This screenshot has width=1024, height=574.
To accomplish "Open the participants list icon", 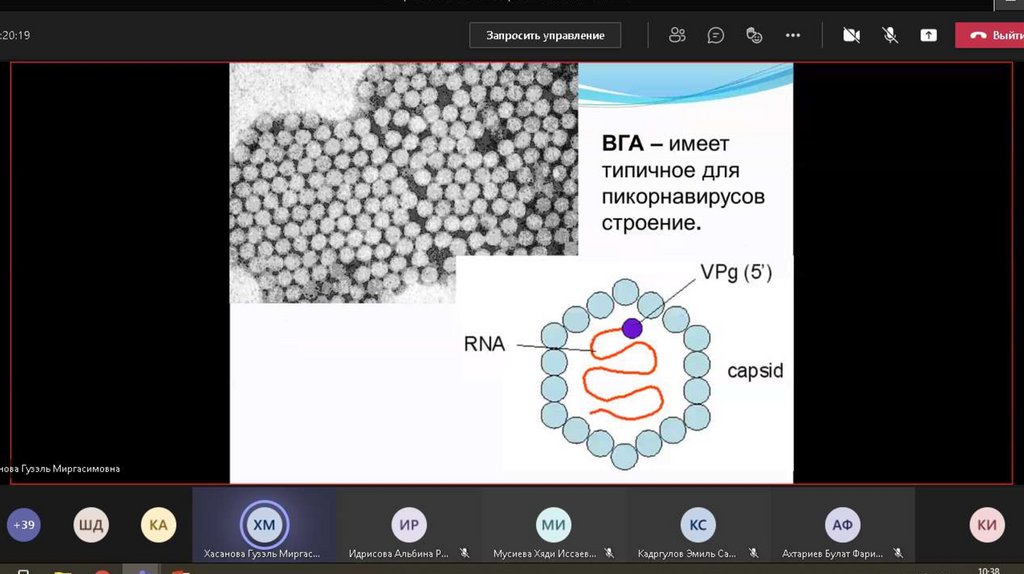I will click(x=677, y=35).
